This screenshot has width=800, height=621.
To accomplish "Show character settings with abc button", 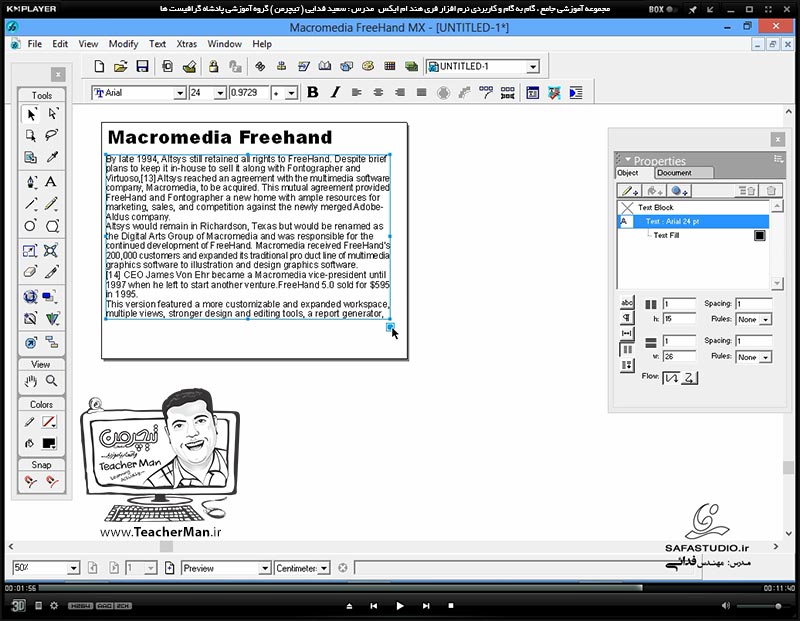I will tap(627, 302).
